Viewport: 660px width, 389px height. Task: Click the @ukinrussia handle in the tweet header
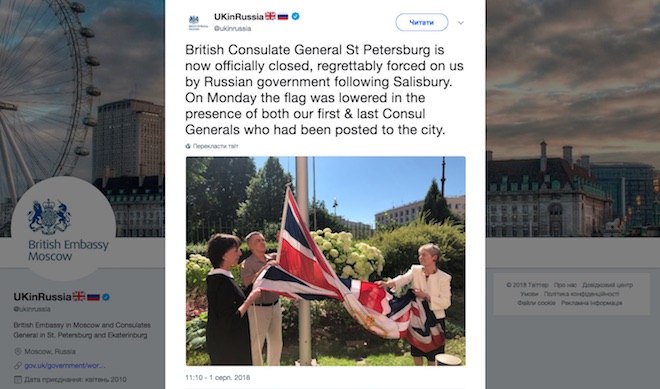(x=232, y=29)
